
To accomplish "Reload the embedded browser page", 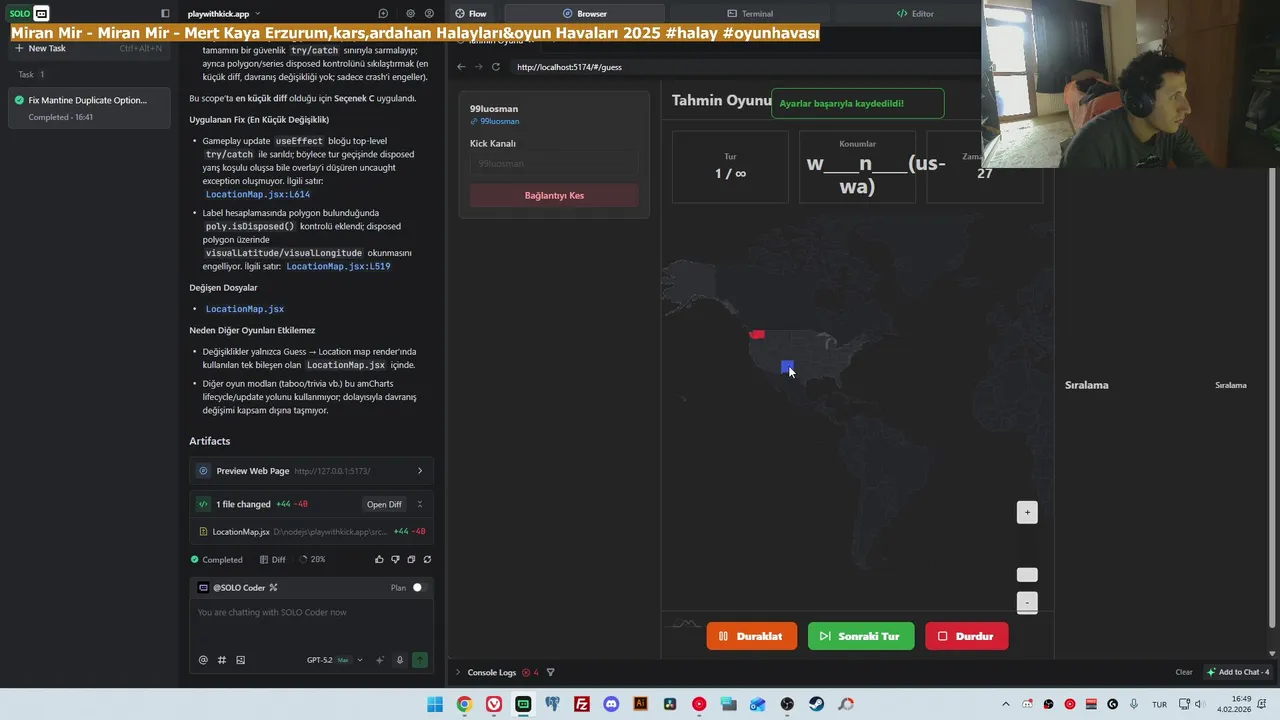I will coord(495,67).
